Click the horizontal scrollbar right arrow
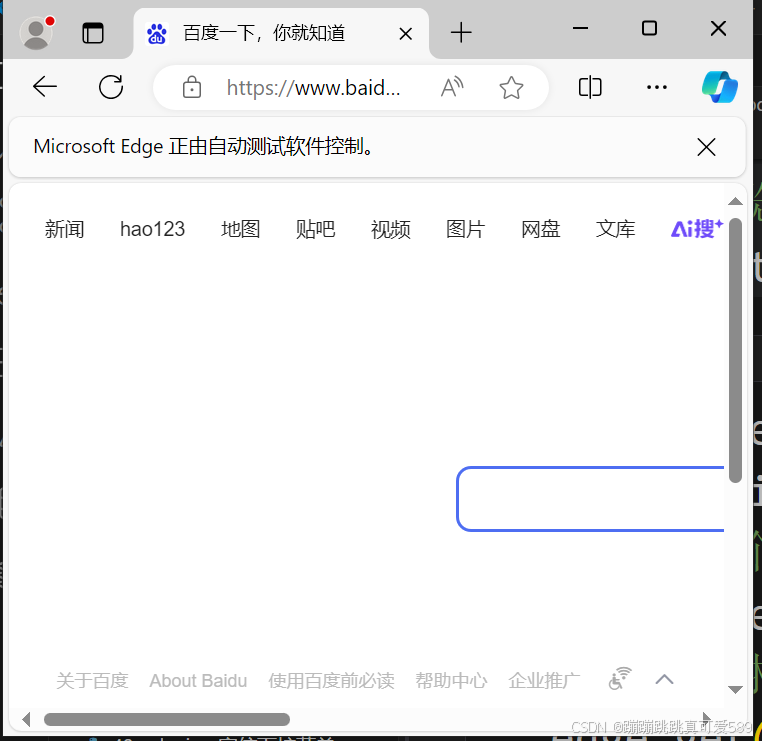This screenshot has height=741, width=762. pos(706,719)
